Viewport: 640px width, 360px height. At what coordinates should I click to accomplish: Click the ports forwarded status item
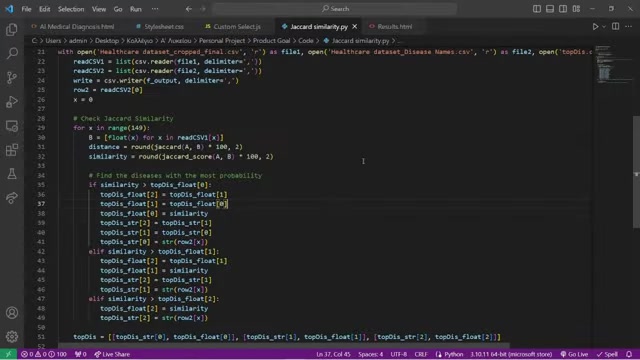click(x=81, y=354)
